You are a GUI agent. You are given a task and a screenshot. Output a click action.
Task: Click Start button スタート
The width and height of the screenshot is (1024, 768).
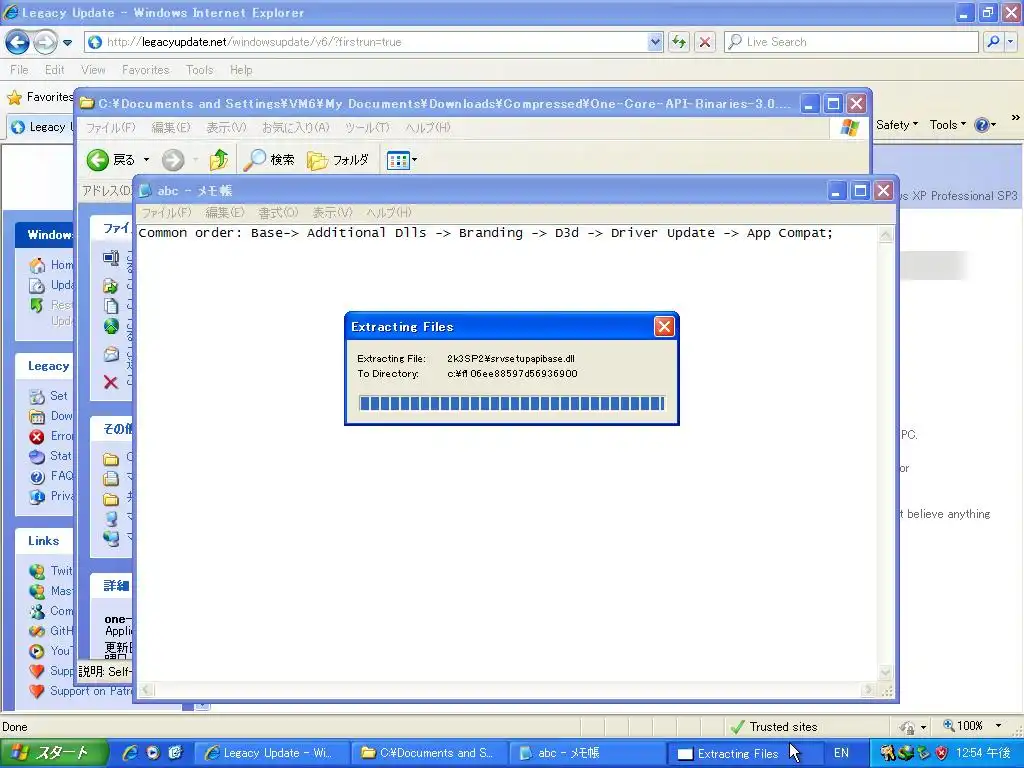(52, 753)
